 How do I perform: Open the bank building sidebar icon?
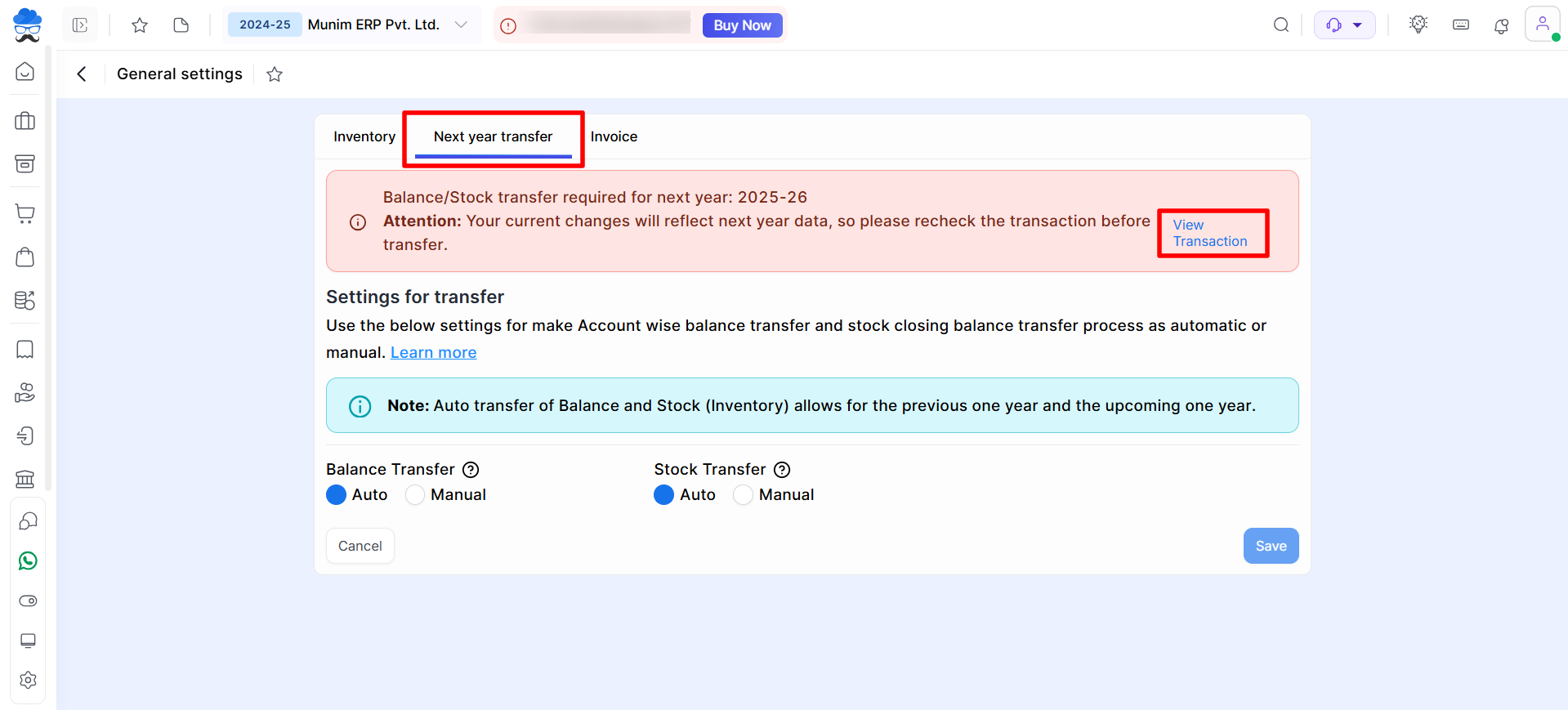tap(25, 479)
